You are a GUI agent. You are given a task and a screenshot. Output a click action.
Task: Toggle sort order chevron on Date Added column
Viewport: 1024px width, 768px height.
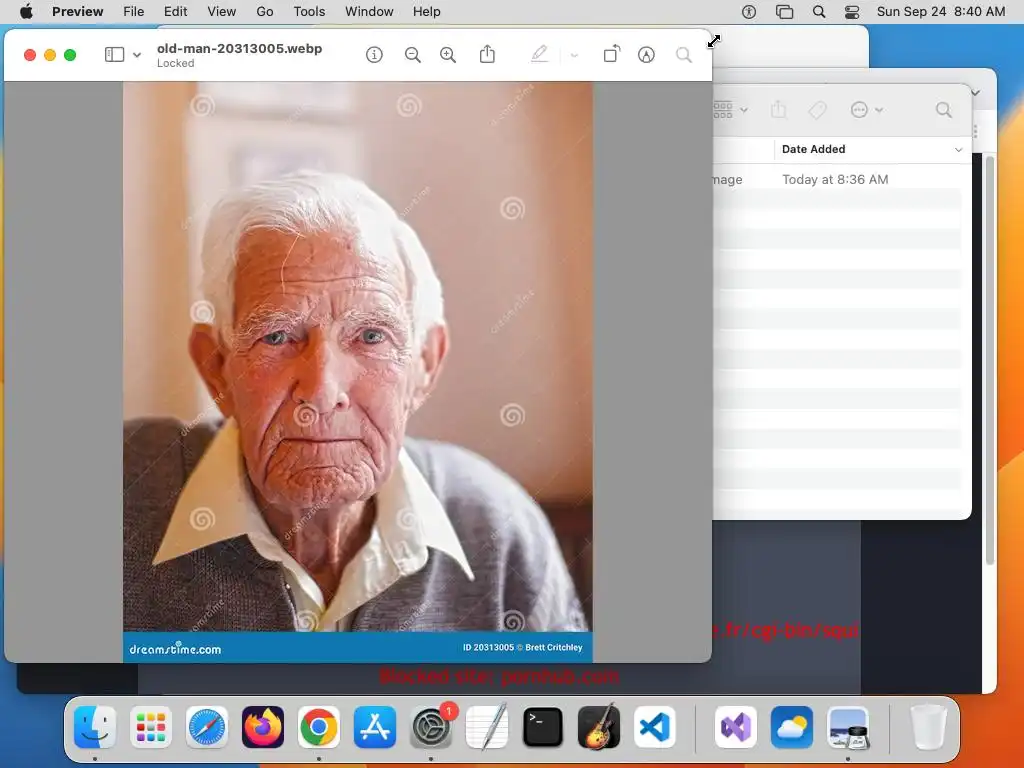pos(959,150)
